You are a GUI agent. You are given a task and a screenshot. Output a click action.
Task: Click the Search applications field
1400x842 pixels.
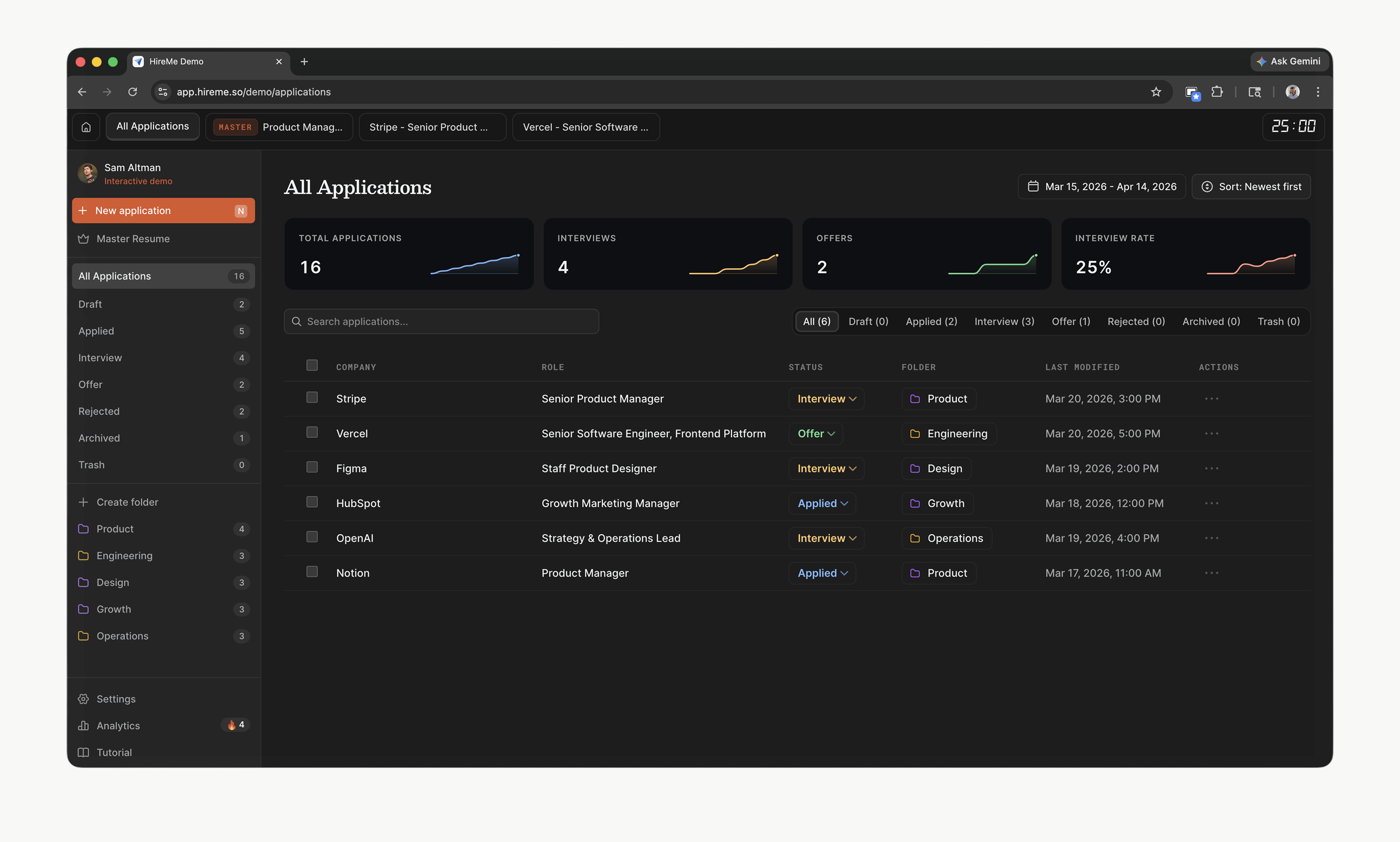(x=441, y=322)
